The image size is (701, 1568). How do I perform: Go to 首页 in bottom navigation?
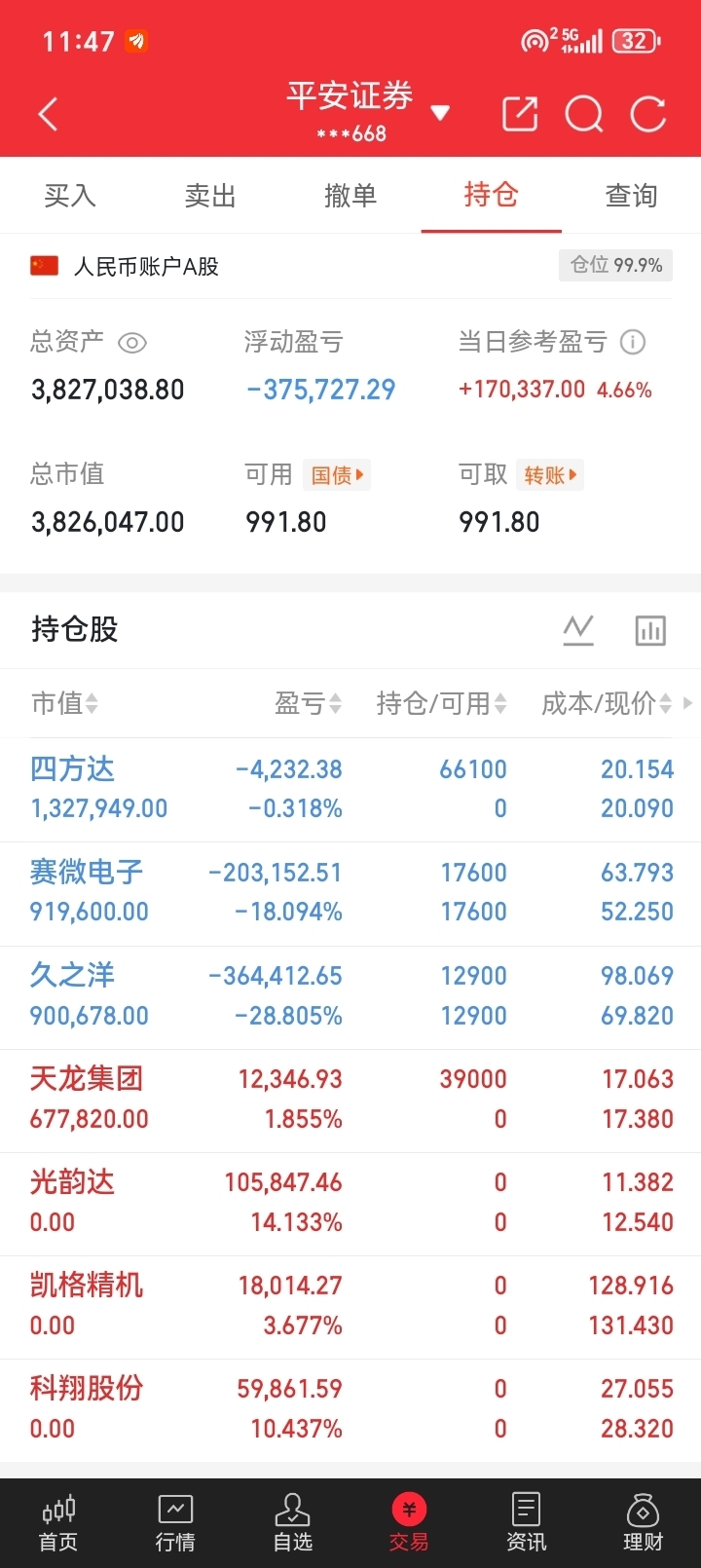coord(58,1524)
